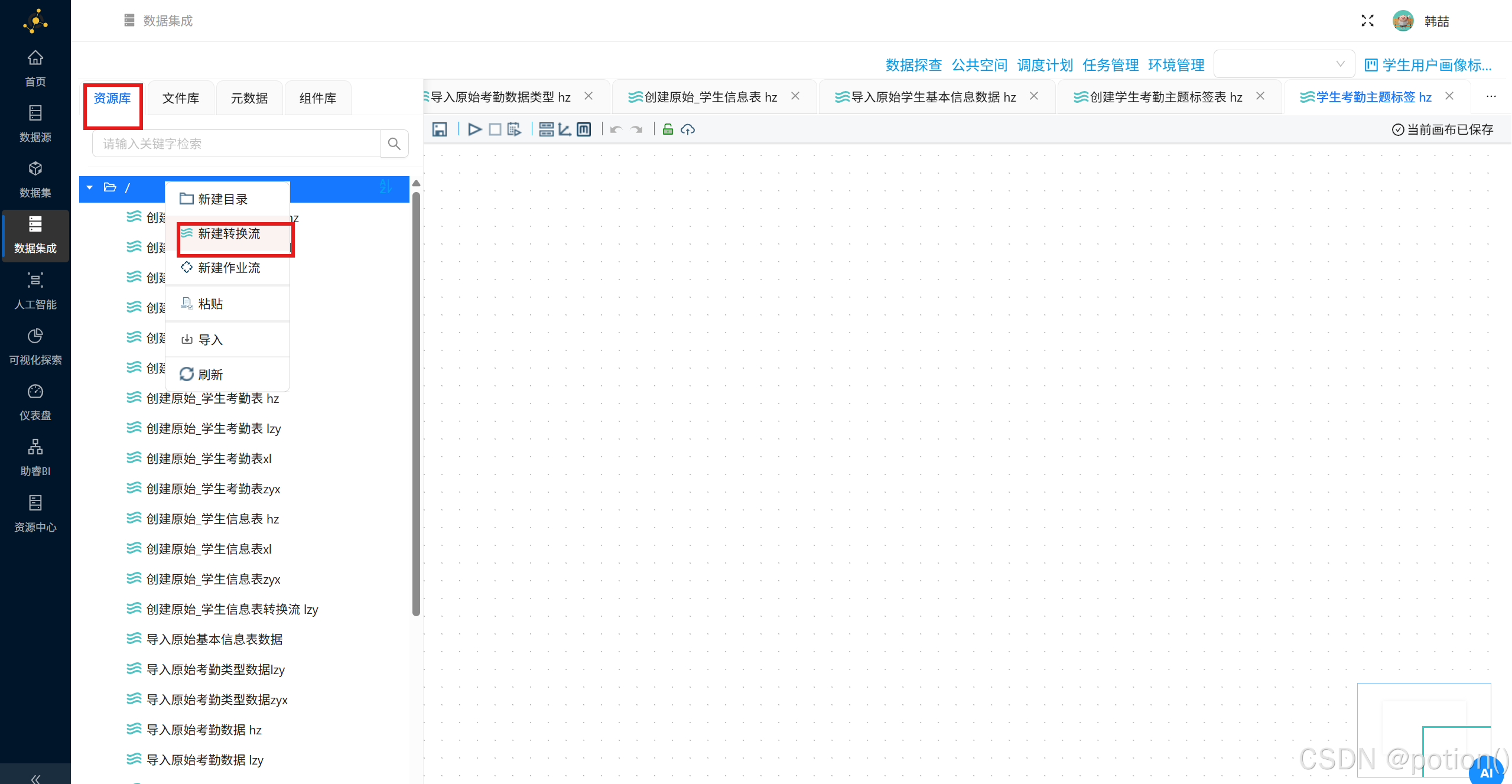The image size is (1512, 784).
Task: Click the sort A-Z icon on root row
Action: point(385,187)
